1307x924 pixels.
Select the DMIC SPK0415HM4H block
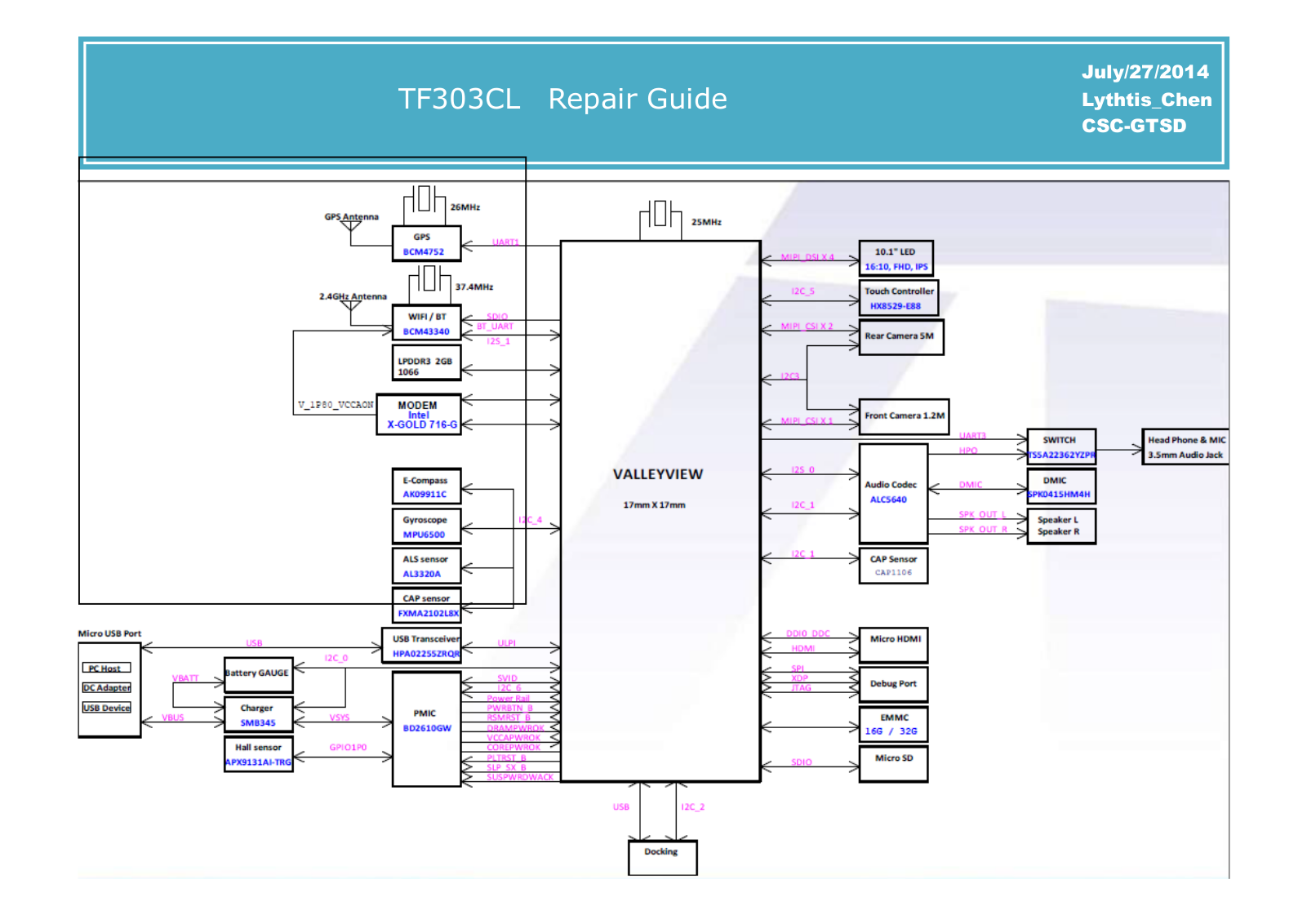(x=1061, y=486)
